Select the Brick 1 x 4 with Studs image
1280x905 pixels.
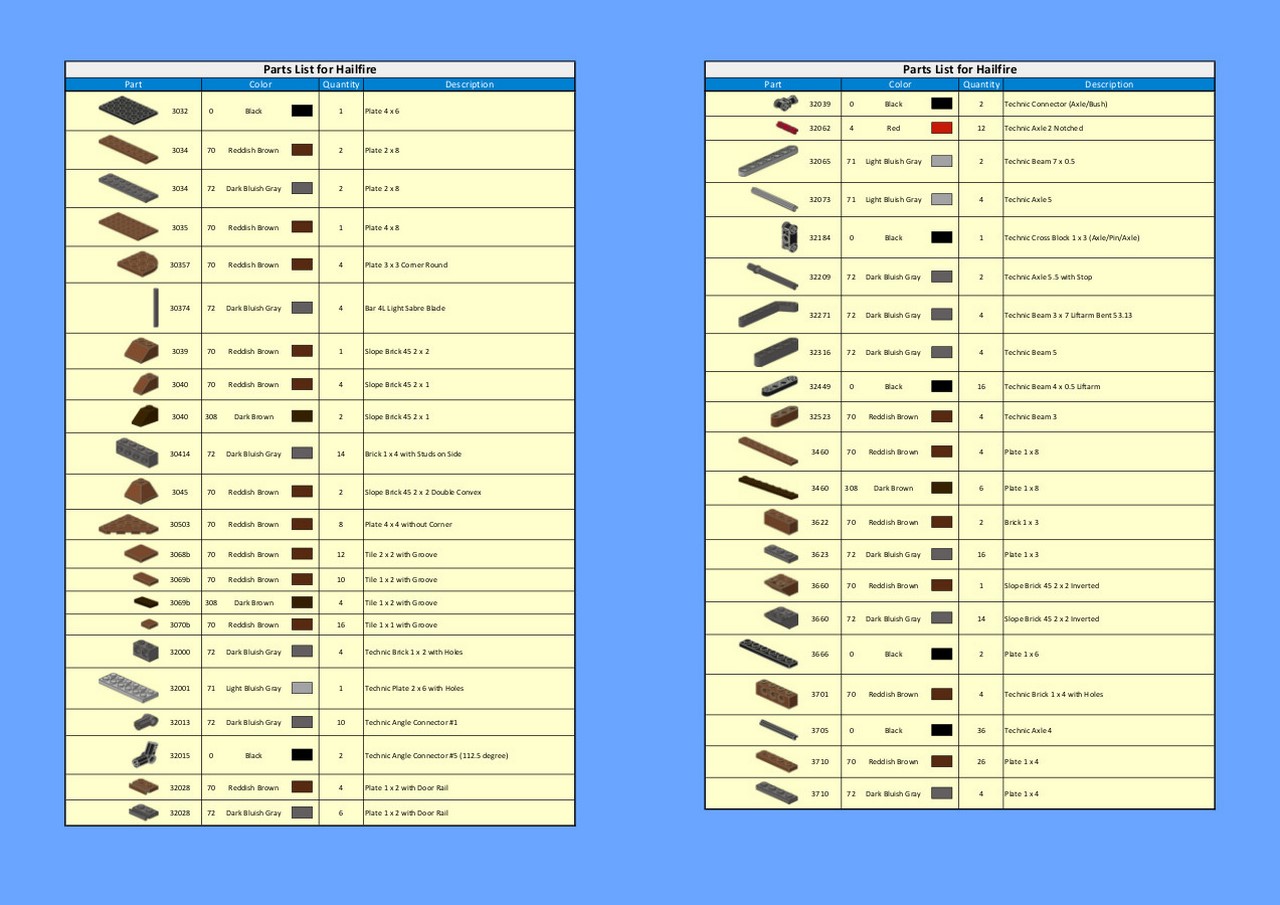pyautogui.click(x=137, y=453)
